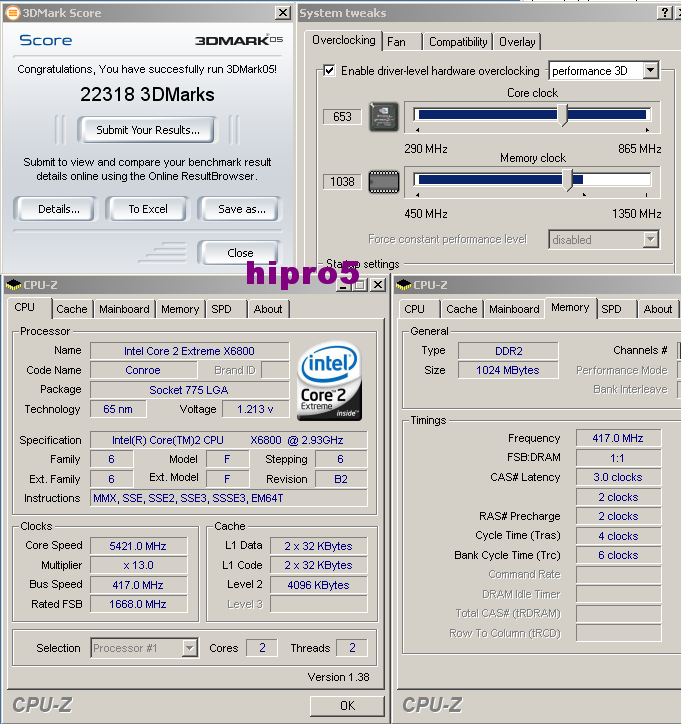This screenshot has width=681, height=724.
Task: Open About tab in right CPU-Z window
Action: click(x=658, y=309)
